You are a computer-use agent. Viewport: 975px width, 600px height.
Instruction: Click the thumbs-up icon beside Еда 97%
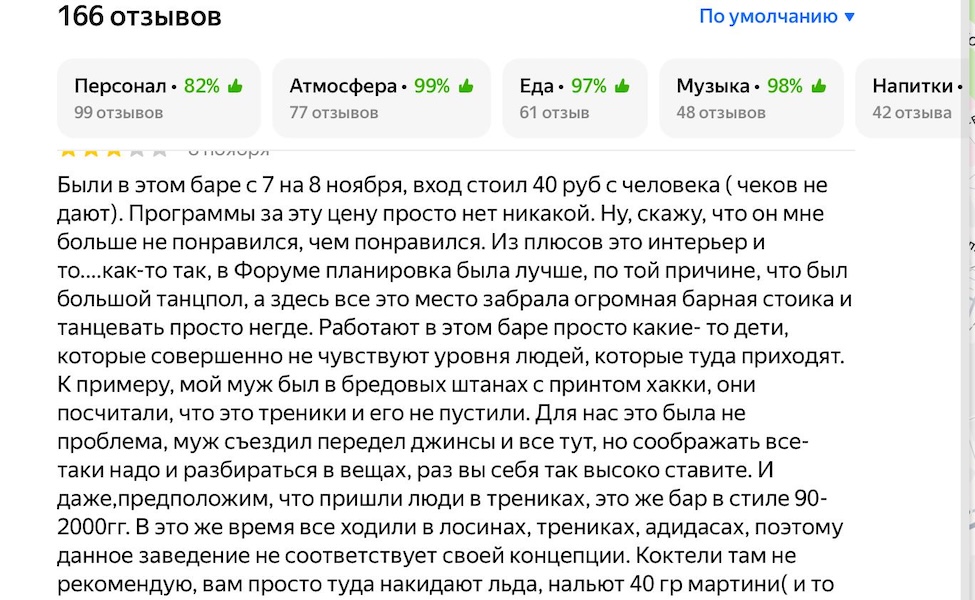622,86
